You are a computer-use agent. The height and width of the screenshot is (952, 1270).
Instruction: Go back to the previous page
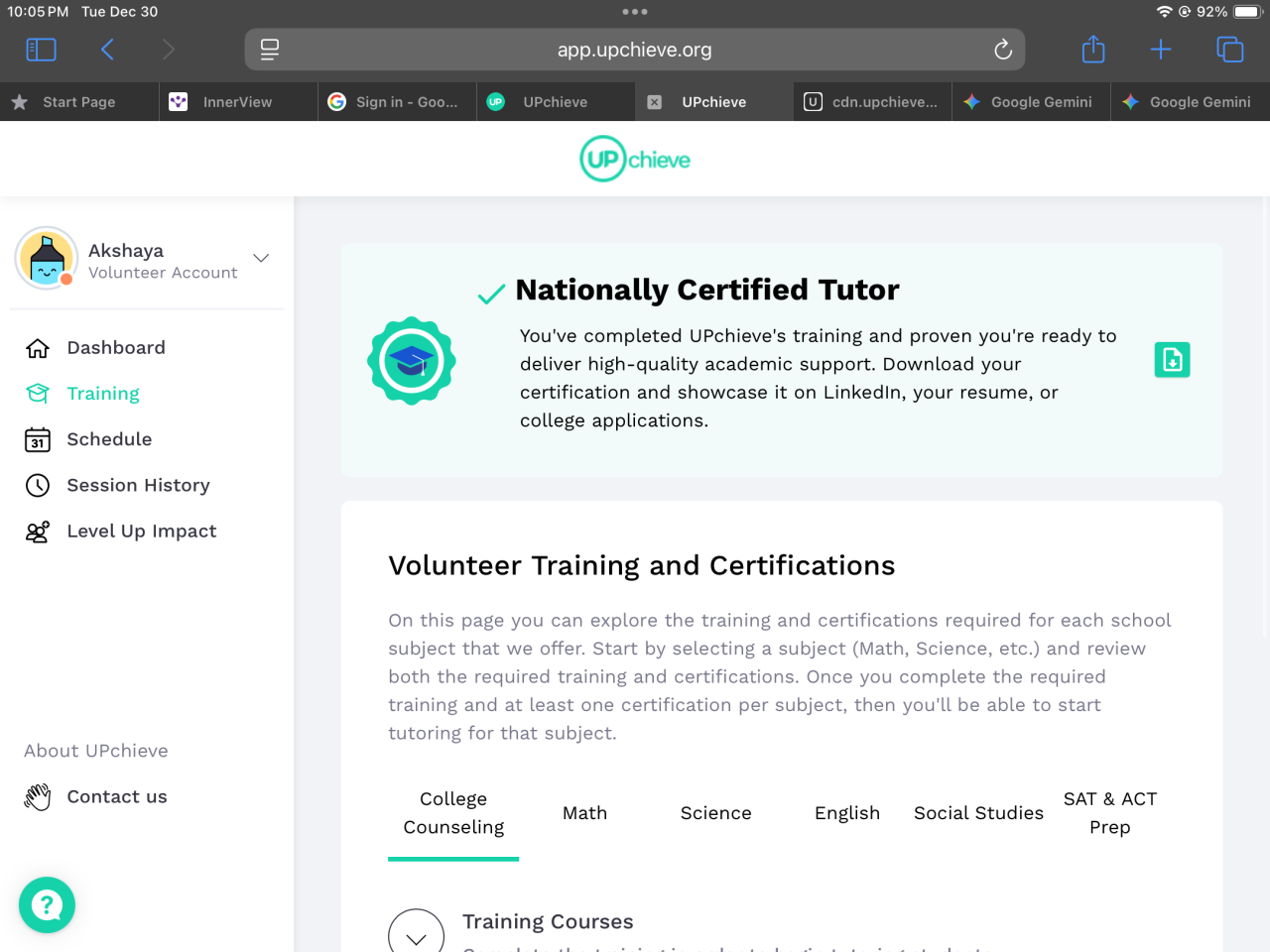107,50
